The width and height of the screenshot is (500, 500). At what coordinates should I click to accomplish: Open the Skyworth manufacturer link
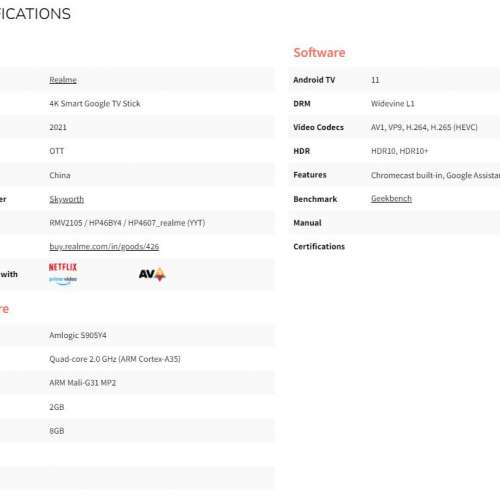66,199
